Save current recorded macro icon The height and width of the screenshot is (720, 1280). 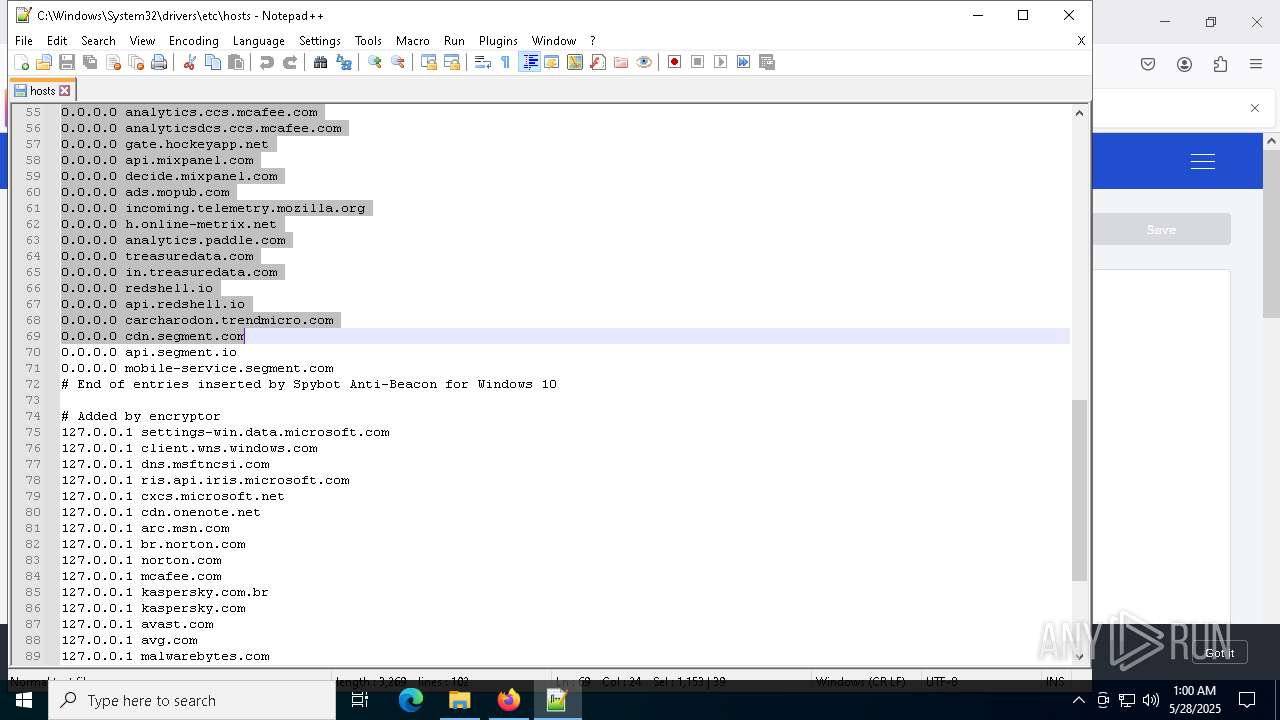pyautogui.click(x=767, y=62)
